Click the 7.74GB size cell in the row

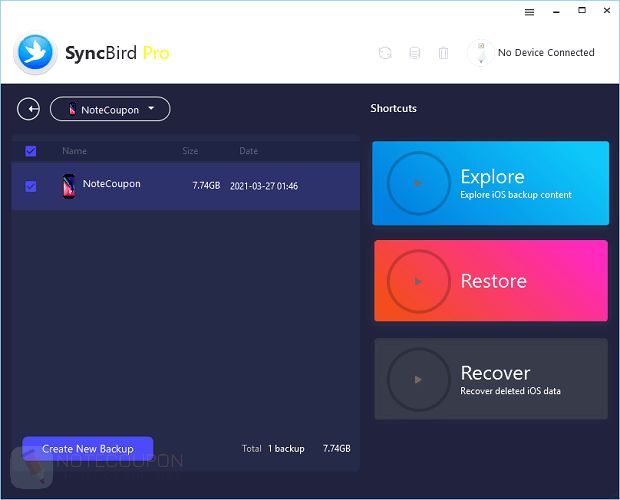coord(206,186)
